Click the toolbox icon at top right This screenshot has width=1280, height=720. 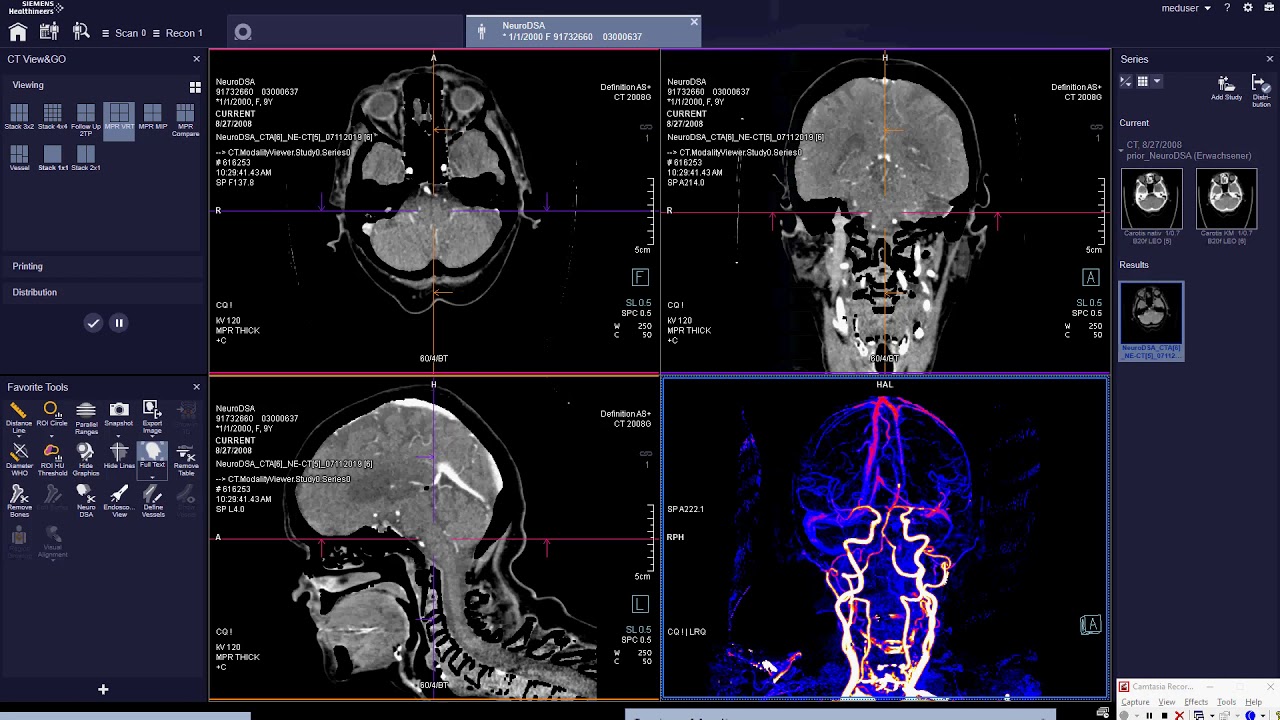pyautogui.click(x=1268, y=8)
